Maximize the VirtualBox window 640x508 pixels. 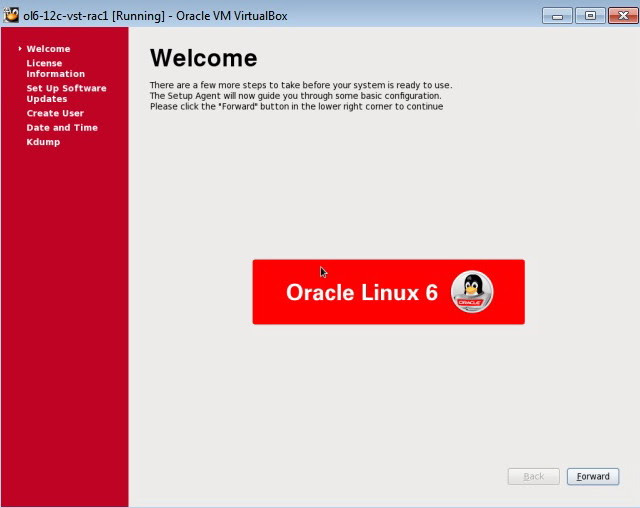[x=590, y=16]
